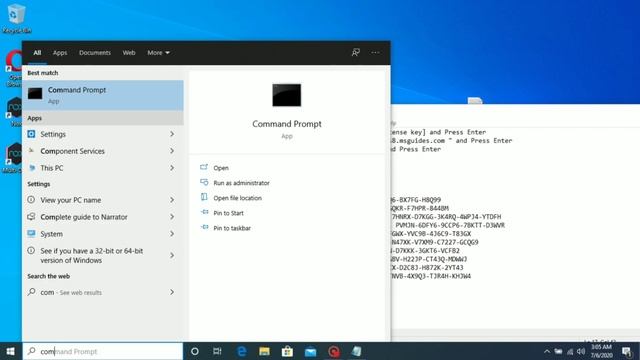The image size is (640, 360).
Task: Expand Complete guide to Narrator chevron
Action: click(x=172, y=217)
